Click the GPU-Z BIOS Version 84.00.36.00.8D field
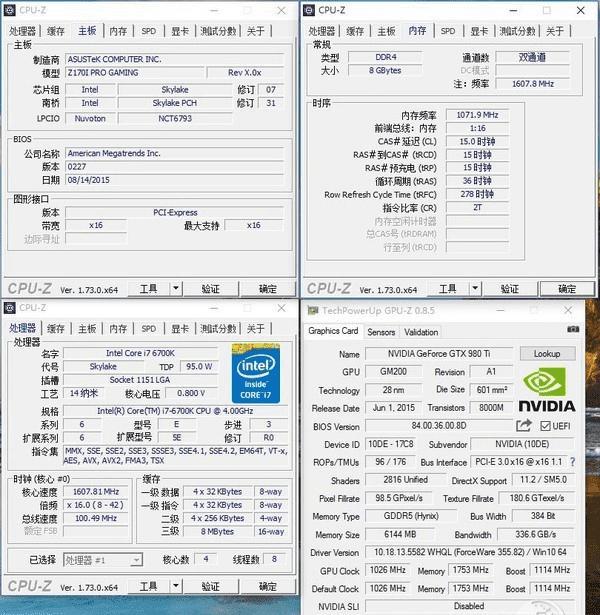The height and width of the screenshot is (615, 600). 439,426
